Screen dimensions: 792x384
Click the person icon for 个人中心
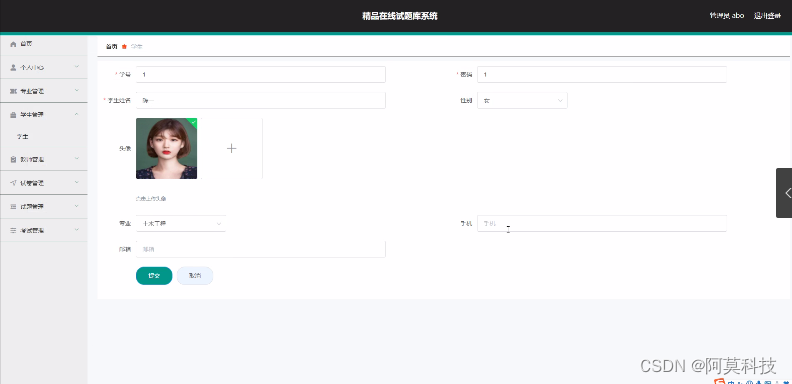click(x=14, y=67)
